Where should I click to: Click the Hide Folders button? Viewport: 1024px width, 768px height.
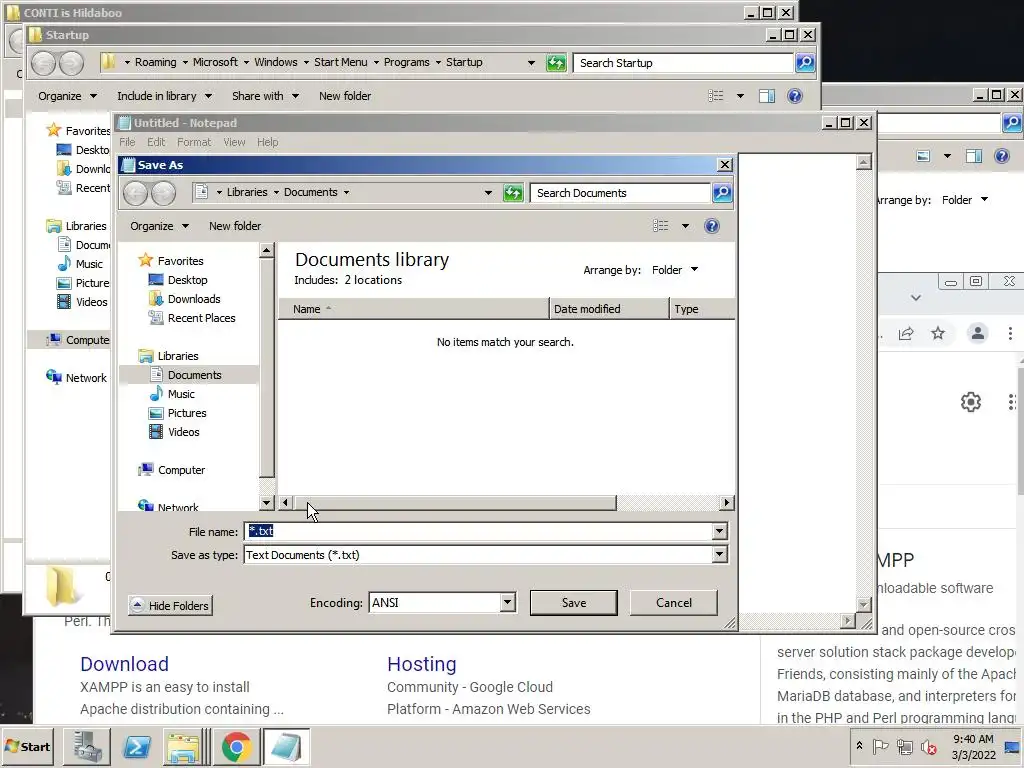coord(170,605)
